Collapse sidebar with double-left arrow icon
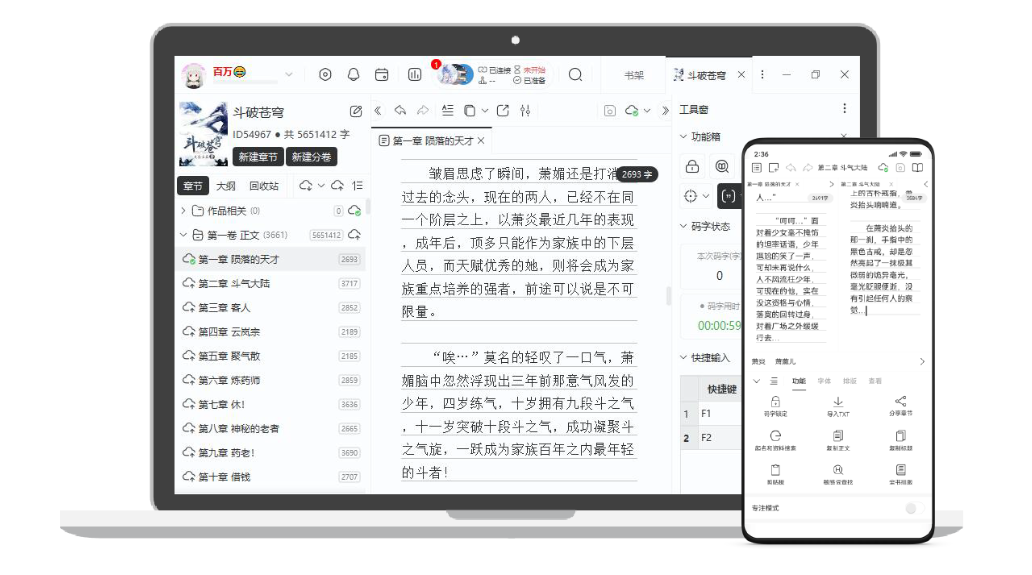 coord(378,111)
